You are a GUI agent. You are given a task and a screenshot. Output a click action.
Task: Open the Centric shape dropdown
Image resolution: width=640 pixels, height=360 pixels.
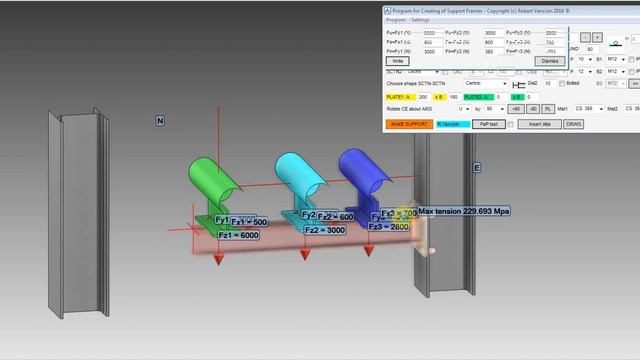[486, 83]
